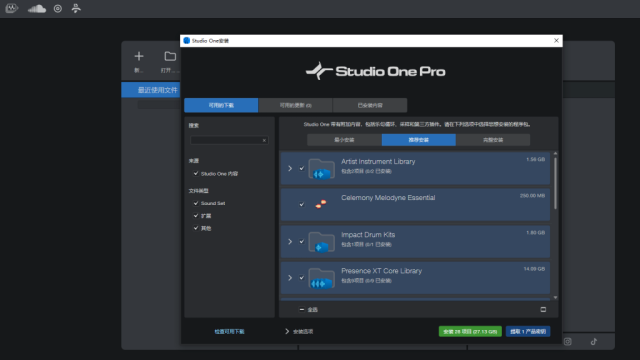Uncheck Celemony Melodyne Essential
The height and width of the screenshot is (360, 640).
point(302,204)
